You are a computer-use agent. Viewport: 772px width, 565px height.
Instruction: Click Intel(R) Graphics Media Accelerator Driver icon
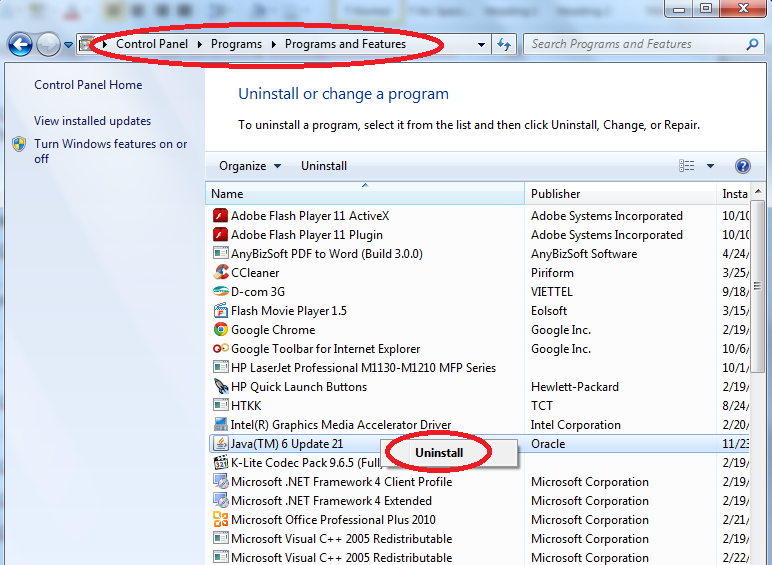pyautogui.click(x=220, y=425)
